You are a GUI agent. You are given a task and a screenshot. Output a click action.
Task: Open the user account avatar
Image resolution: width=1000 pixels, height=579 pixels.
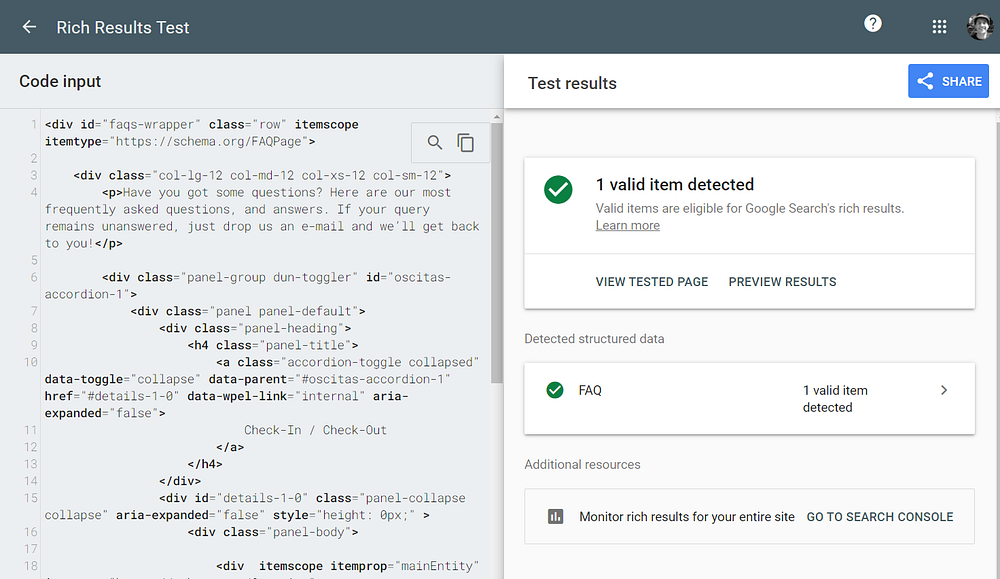point(979,27)
